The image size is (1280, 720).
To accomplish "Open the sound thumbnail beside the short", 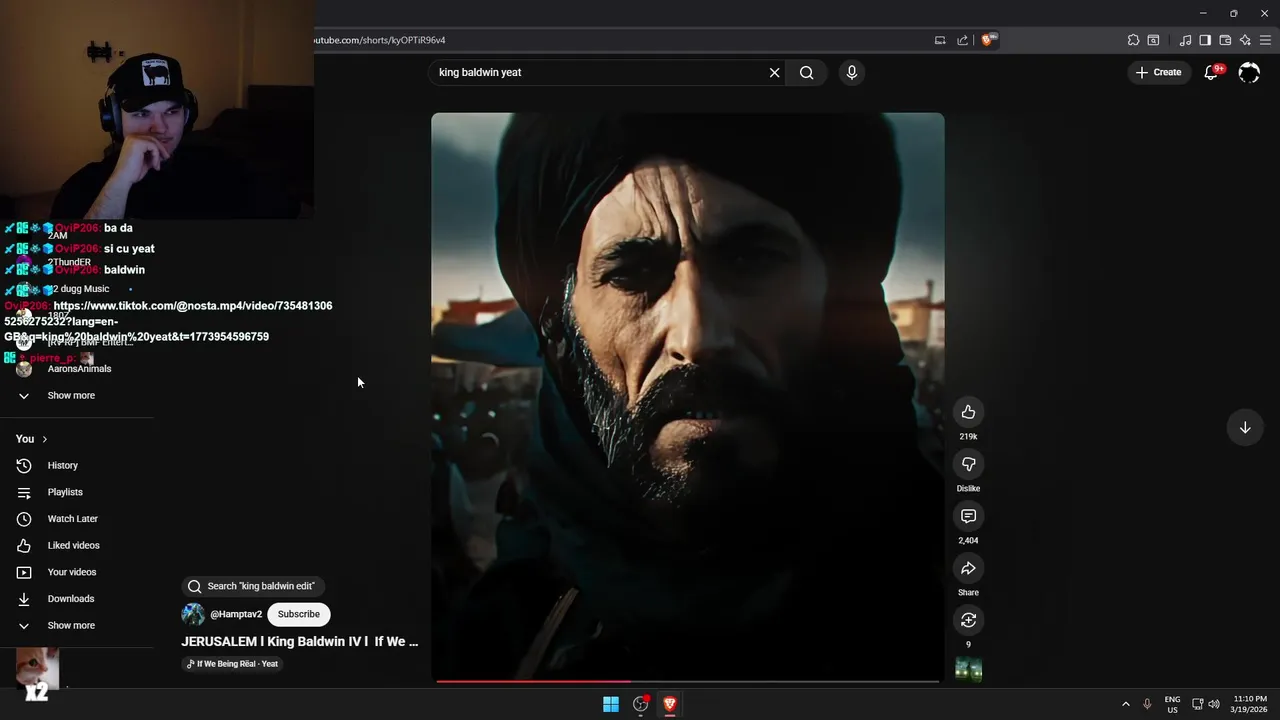I will (968, 670).
